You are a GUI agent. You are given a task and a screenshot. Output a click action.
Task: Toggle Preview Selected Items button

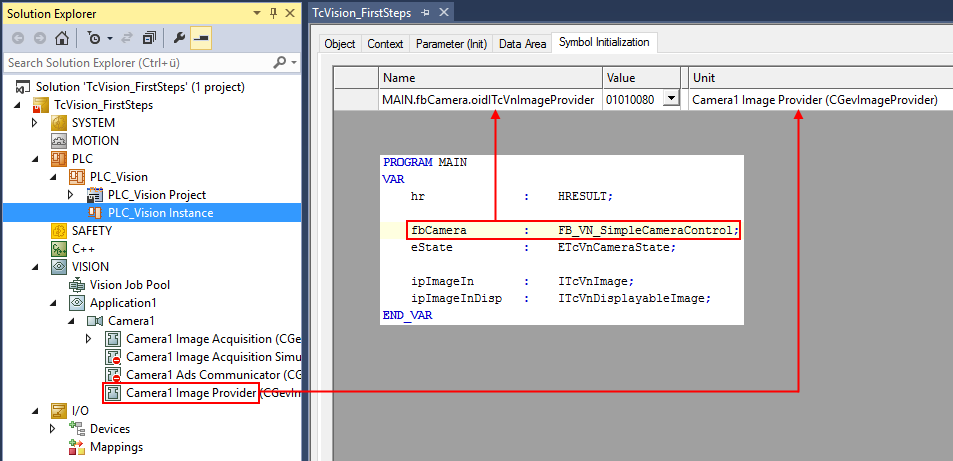pyautogui.click(x=201, y=38)
